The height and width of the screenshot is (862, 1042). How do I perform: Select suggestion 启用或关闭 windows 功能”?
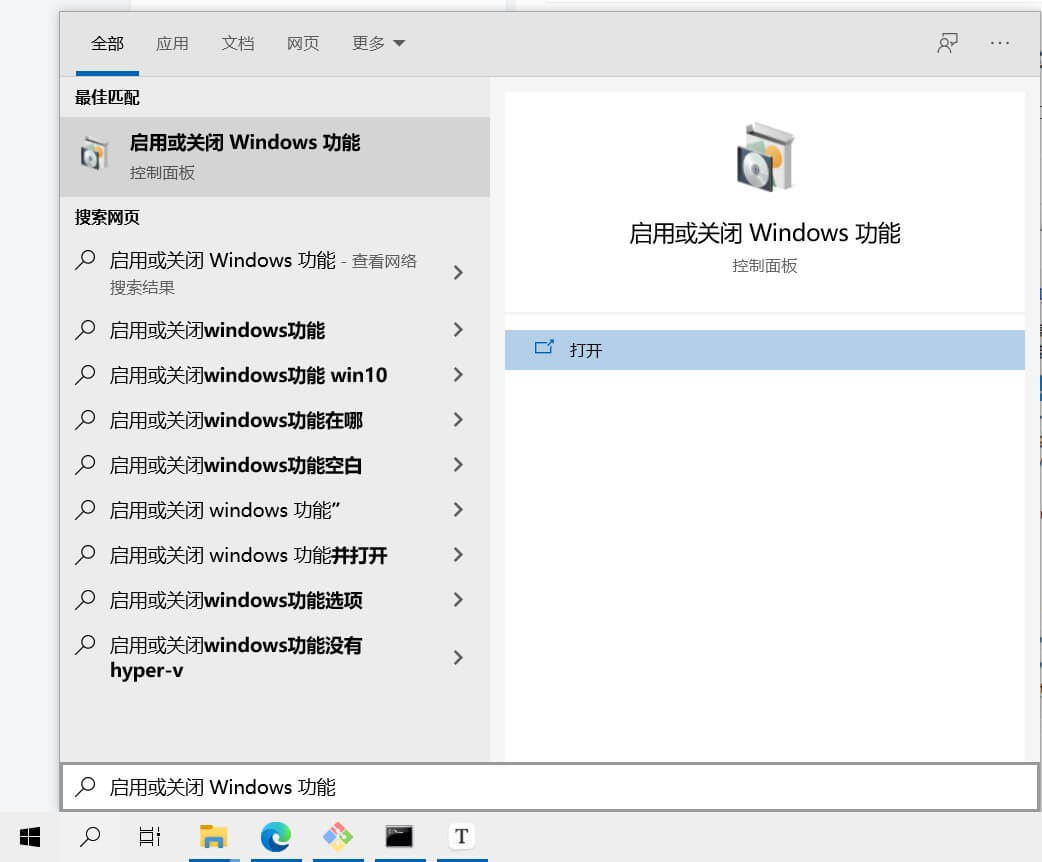tap(275, 510)
